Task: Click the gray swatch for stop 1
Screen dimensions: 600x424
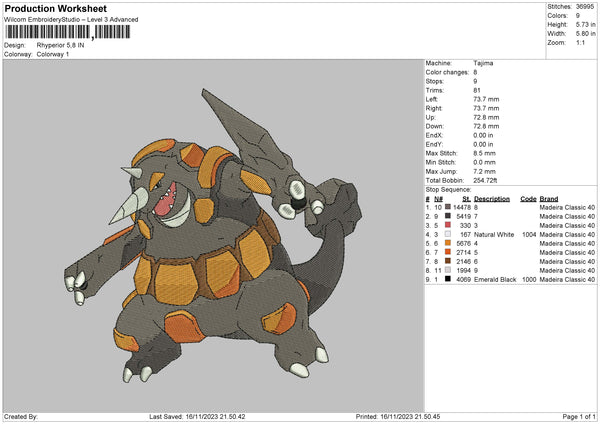Action: [x=448, y=207]
